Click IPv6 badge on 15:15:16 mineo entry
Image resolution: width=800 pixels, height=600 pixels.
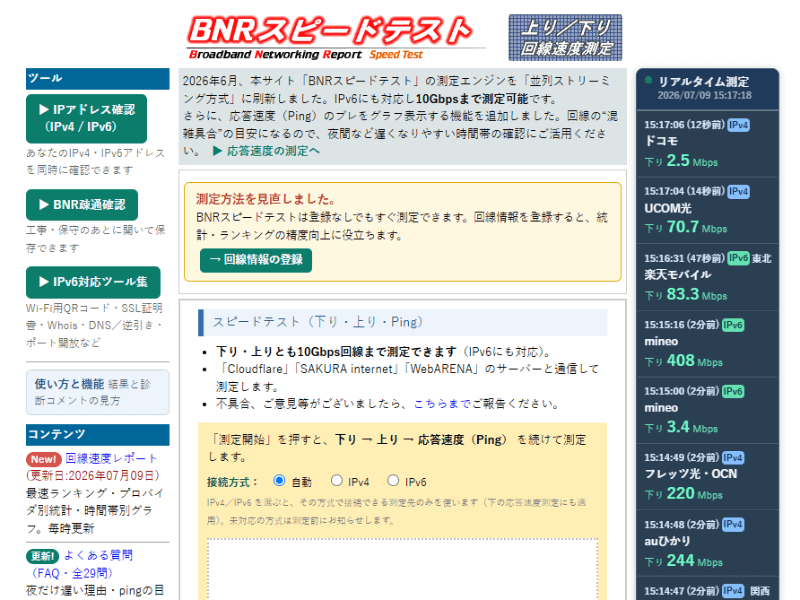pos(733,324)
